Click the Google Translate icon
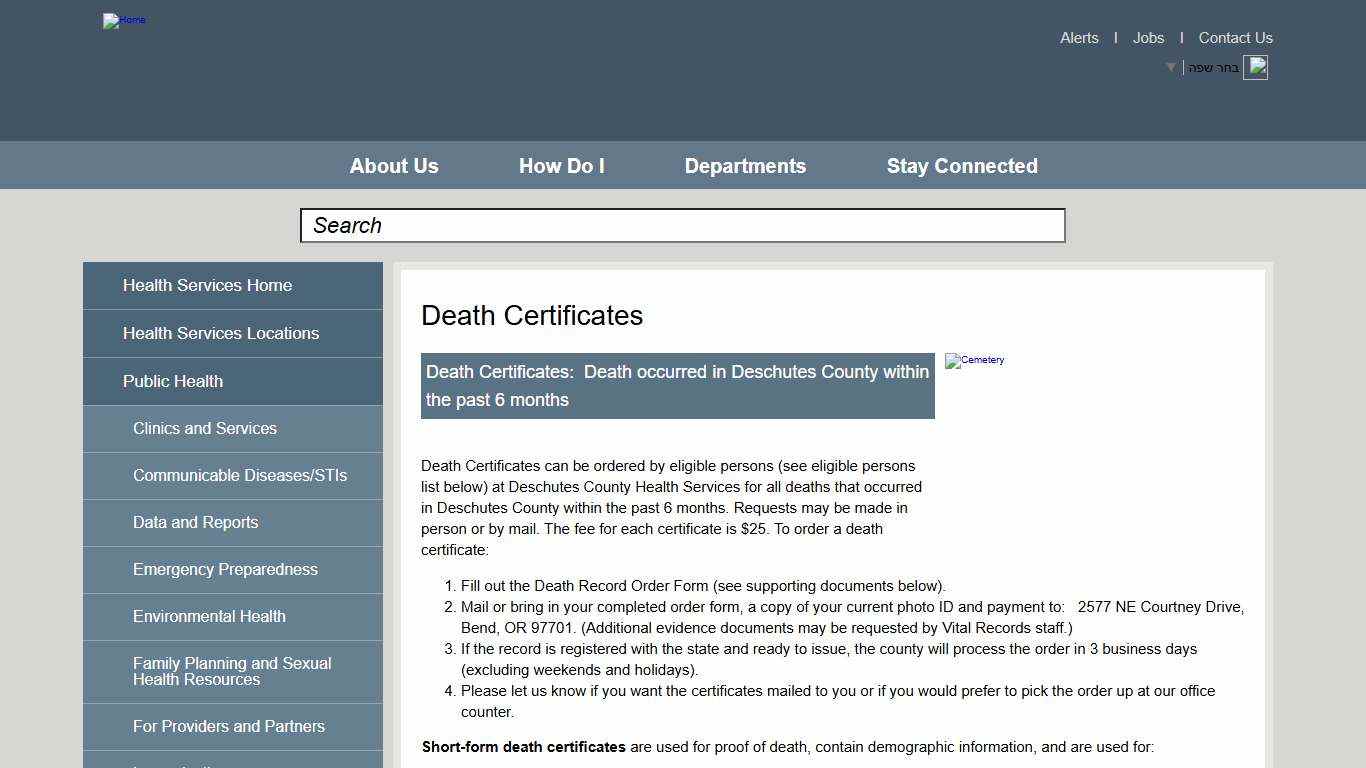The height and width of the screenshot is (768, 1366). (x=1256, y=67)
